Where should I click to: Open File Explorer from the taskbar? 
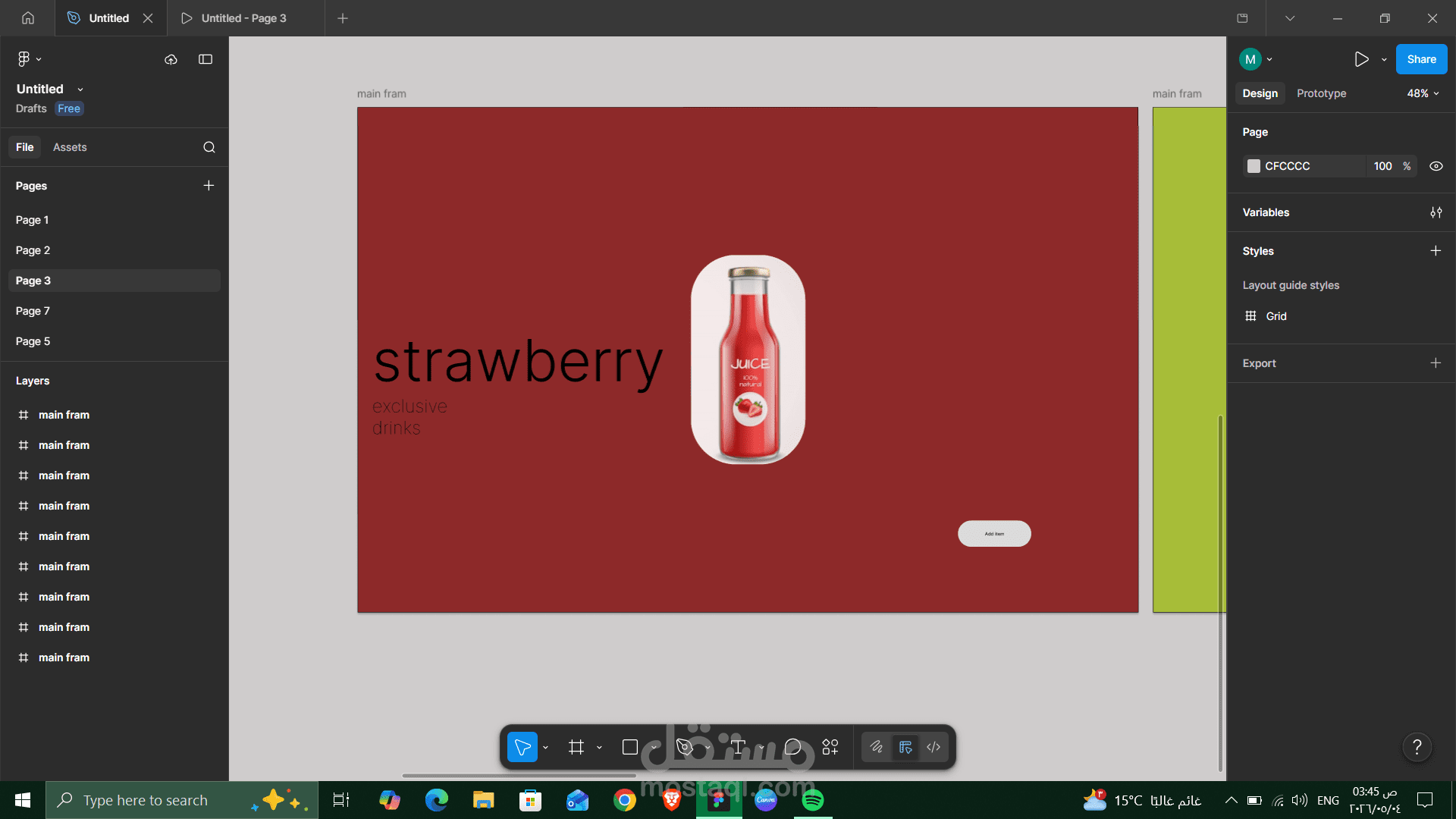(x=483, y=800)
